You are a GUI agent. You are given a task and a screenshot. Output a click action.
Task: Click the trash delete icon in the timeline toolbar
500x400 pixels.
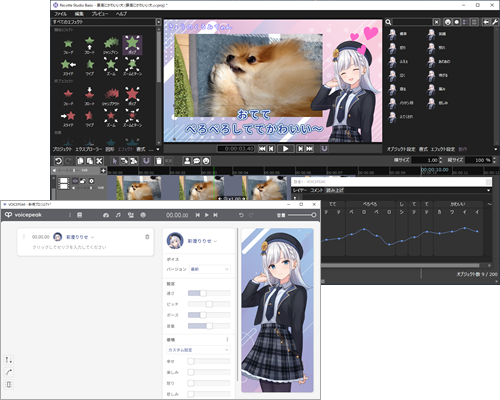click(x=159, y=161)
